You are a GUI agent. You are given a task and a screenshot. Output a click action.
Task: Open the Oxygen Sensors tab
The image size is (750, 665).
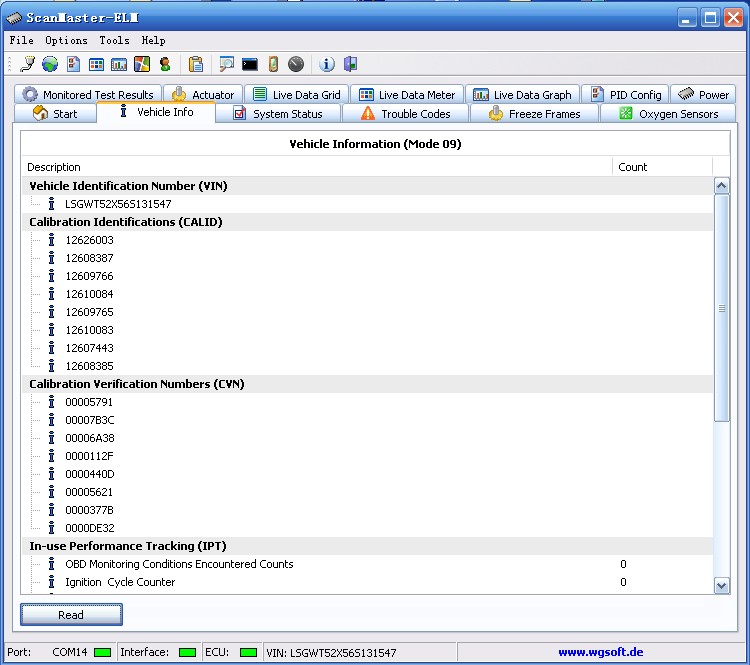[x=668, y=114]
